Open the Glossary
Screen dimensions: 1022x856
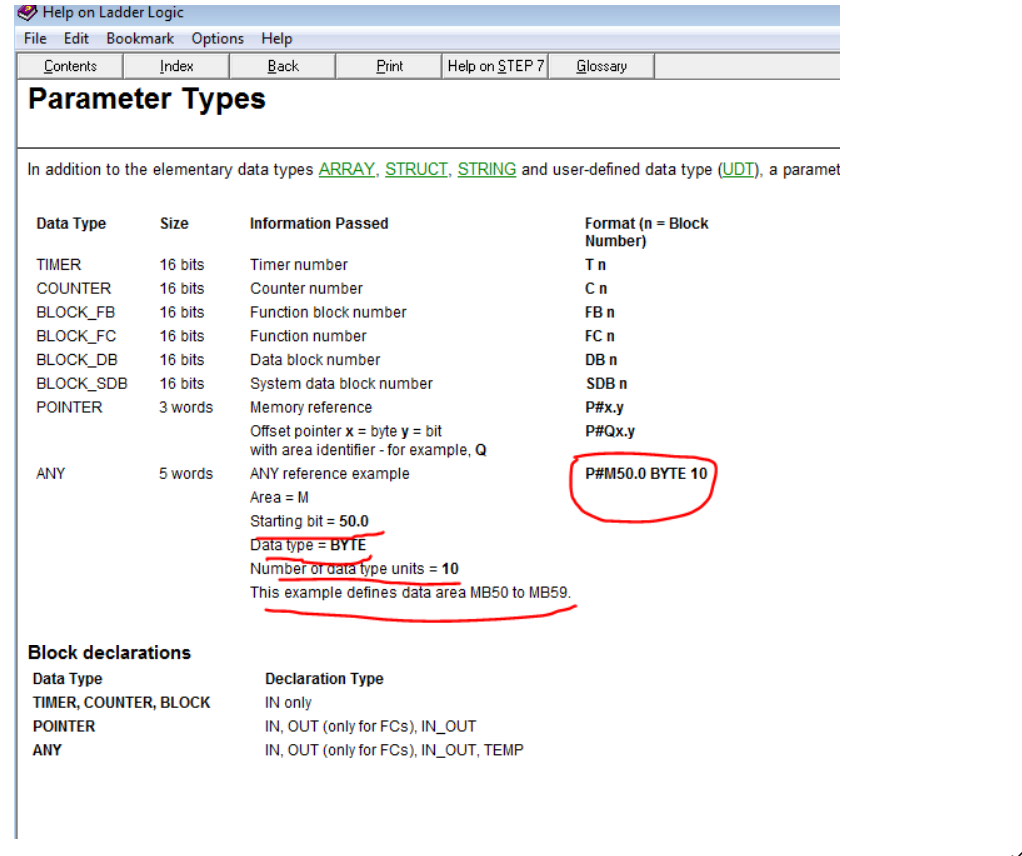(602, 66)
